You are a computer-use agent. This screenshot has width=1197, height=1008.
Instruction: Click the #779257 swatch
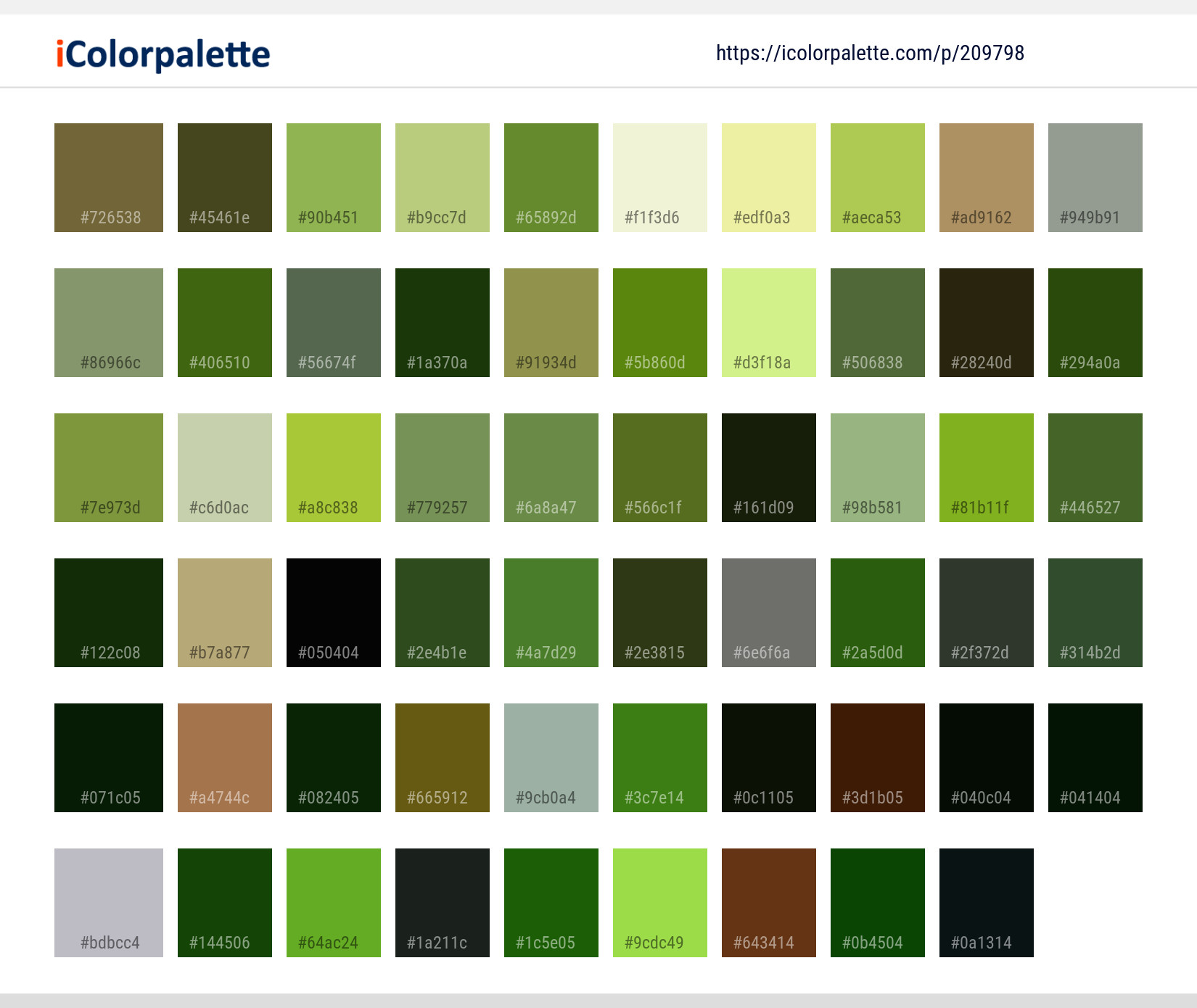[x=443, y=468]
